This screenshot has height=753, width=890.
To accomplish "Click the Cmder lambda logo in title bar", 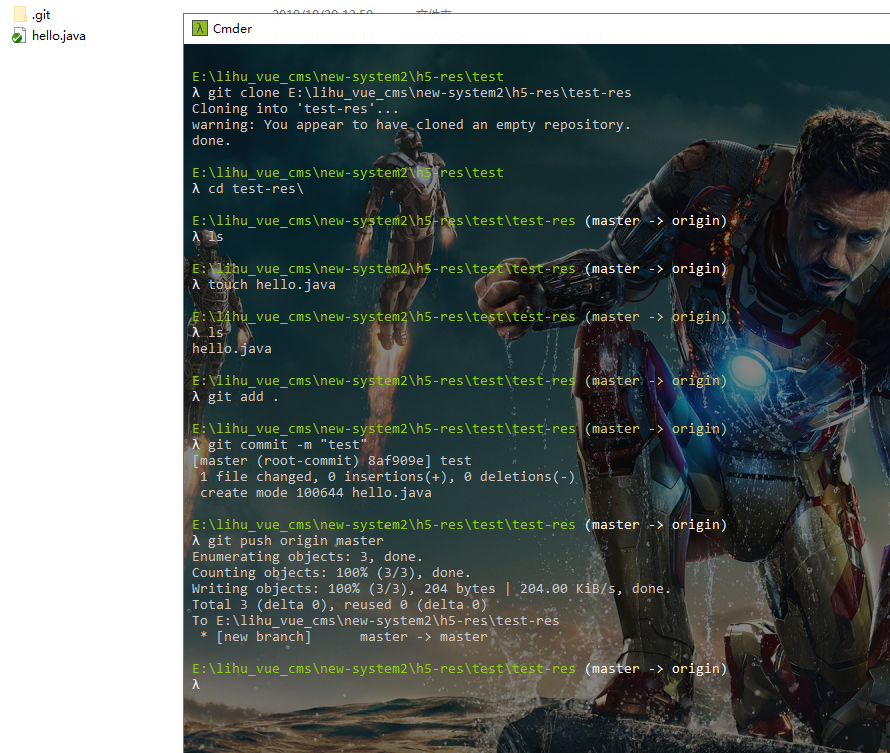I will [200, 28].
